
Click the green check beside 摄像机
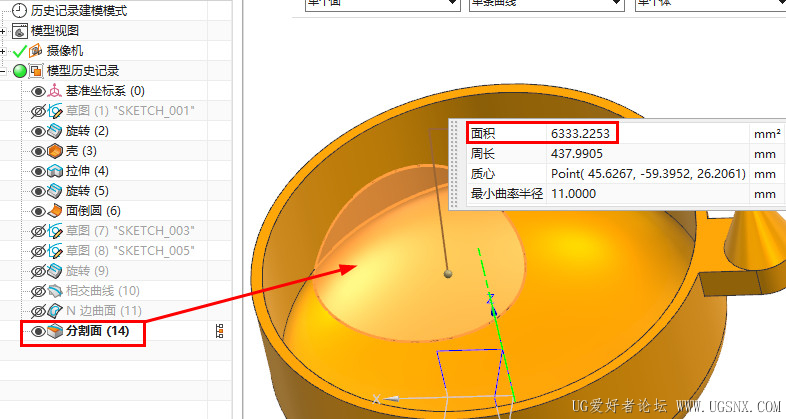coord(20,51)
